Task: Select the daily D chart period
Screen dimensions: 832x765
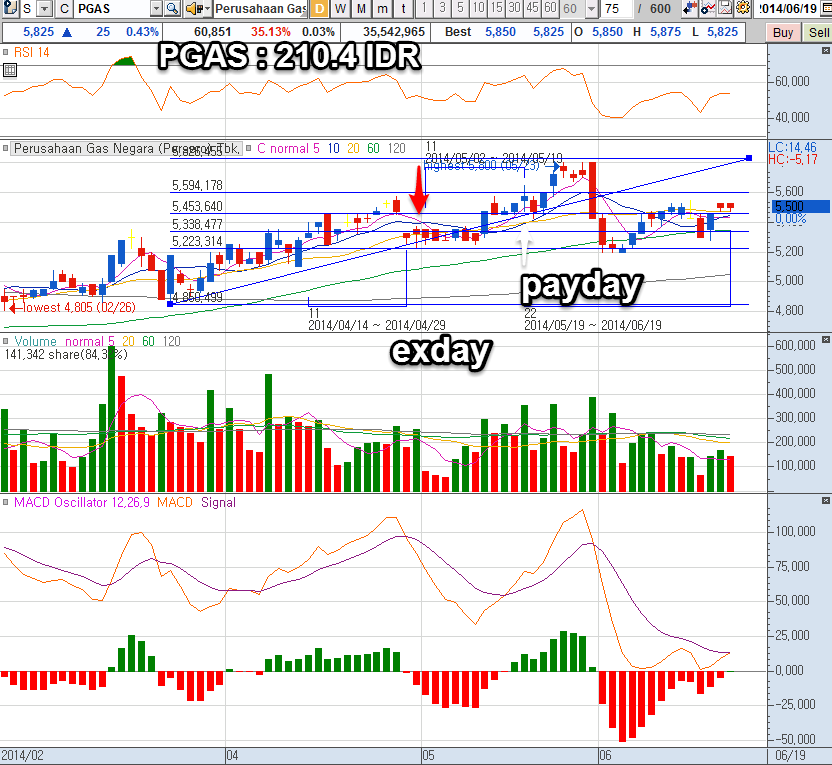Action: pos(319,8)
